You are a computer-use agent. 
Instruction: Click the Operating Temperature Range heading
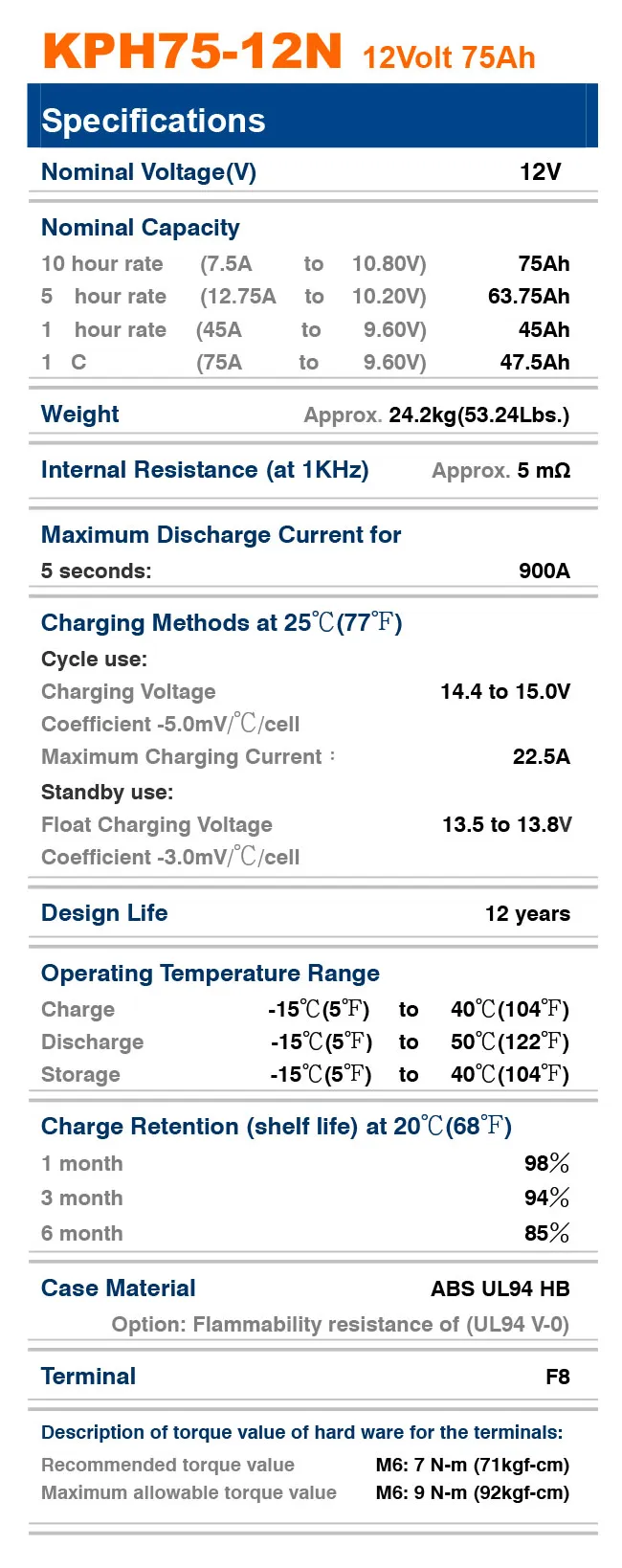(211, 974)
